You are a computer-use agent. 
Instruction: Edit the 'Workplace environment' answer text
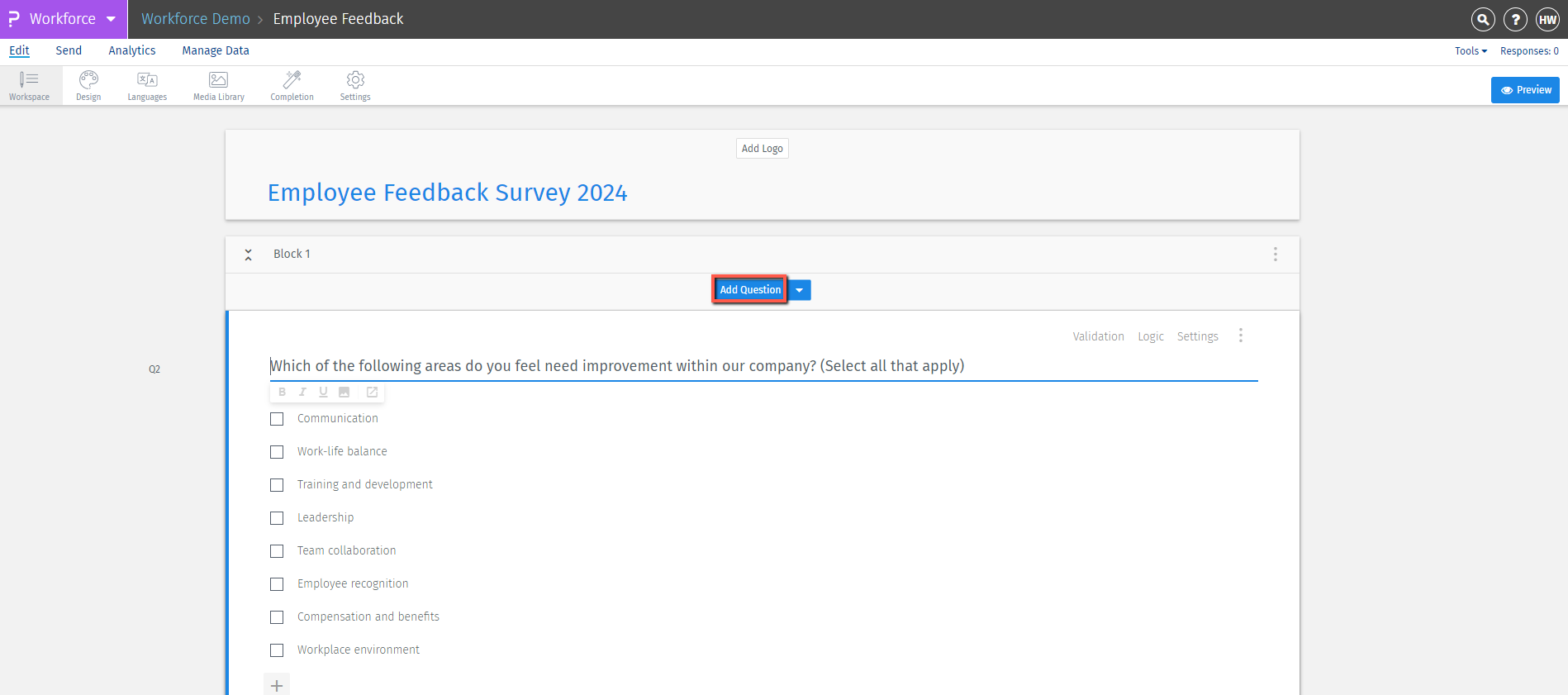[x=359, y=650]
